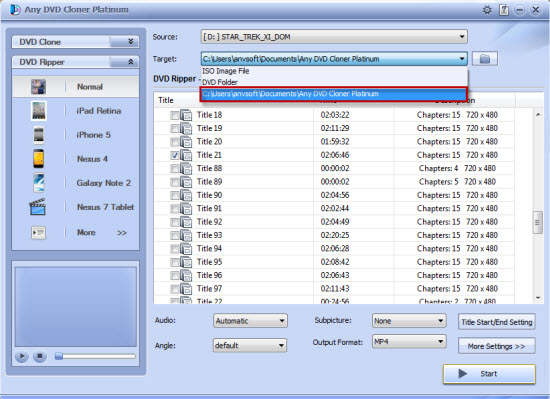Check the Title 95 checkbox

(174, 262)
